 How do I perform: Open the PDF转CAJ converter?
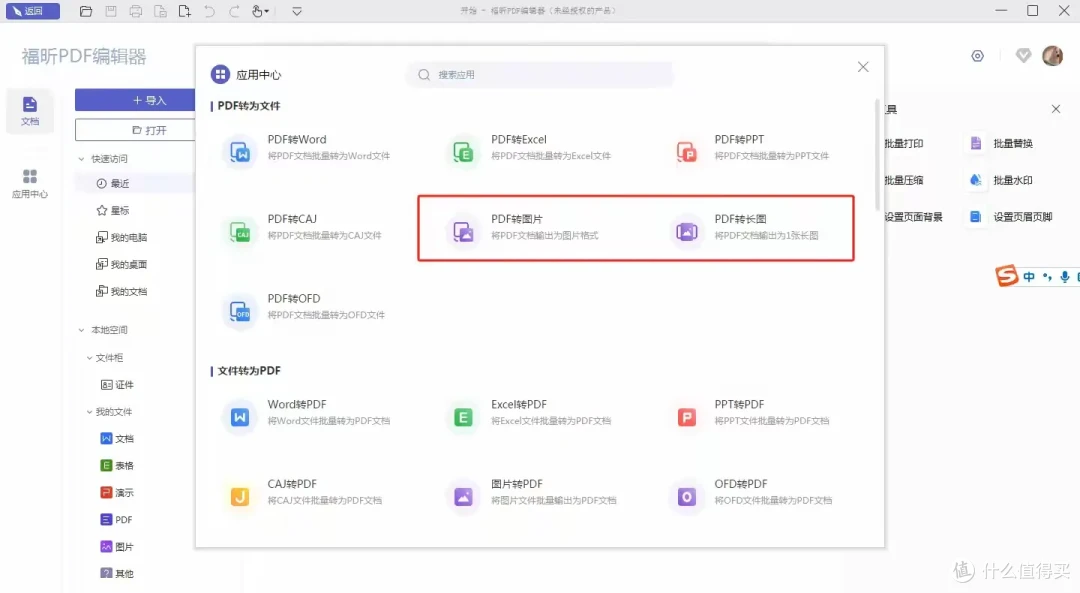303,227
